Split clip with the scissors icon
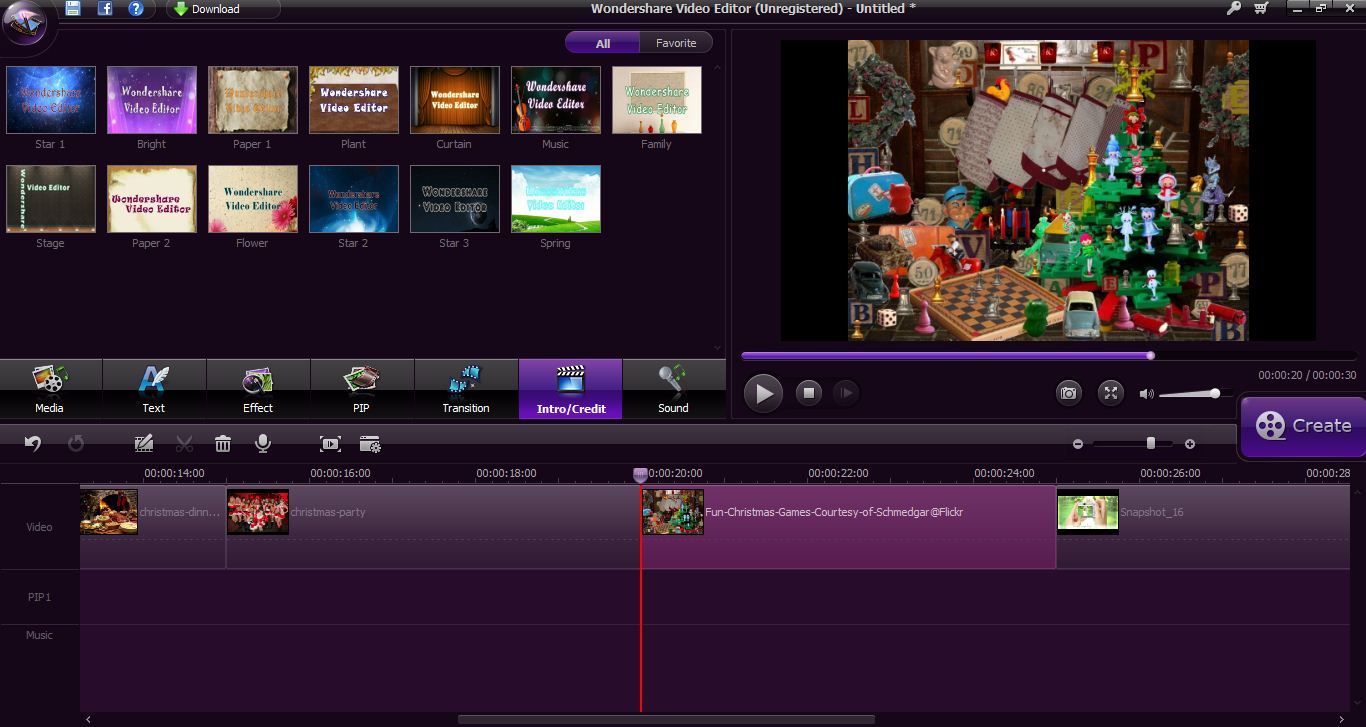 coord(184,443)
